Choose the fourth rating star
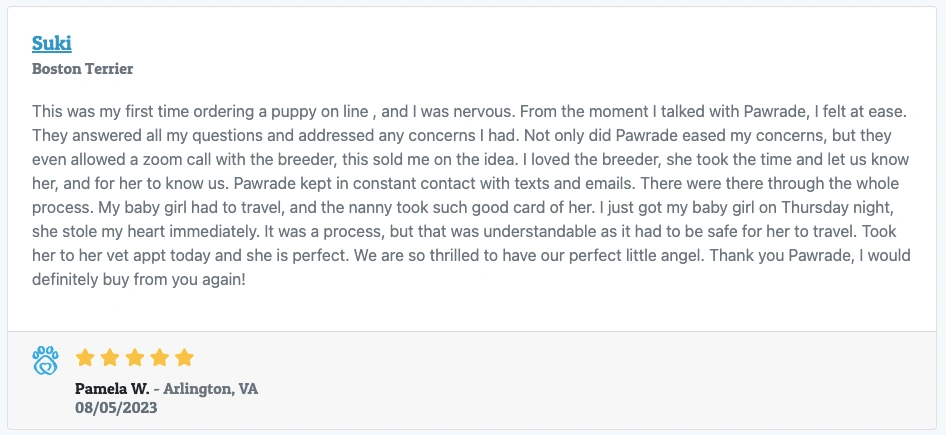946x435 pixels. click(x=160, y=358)
